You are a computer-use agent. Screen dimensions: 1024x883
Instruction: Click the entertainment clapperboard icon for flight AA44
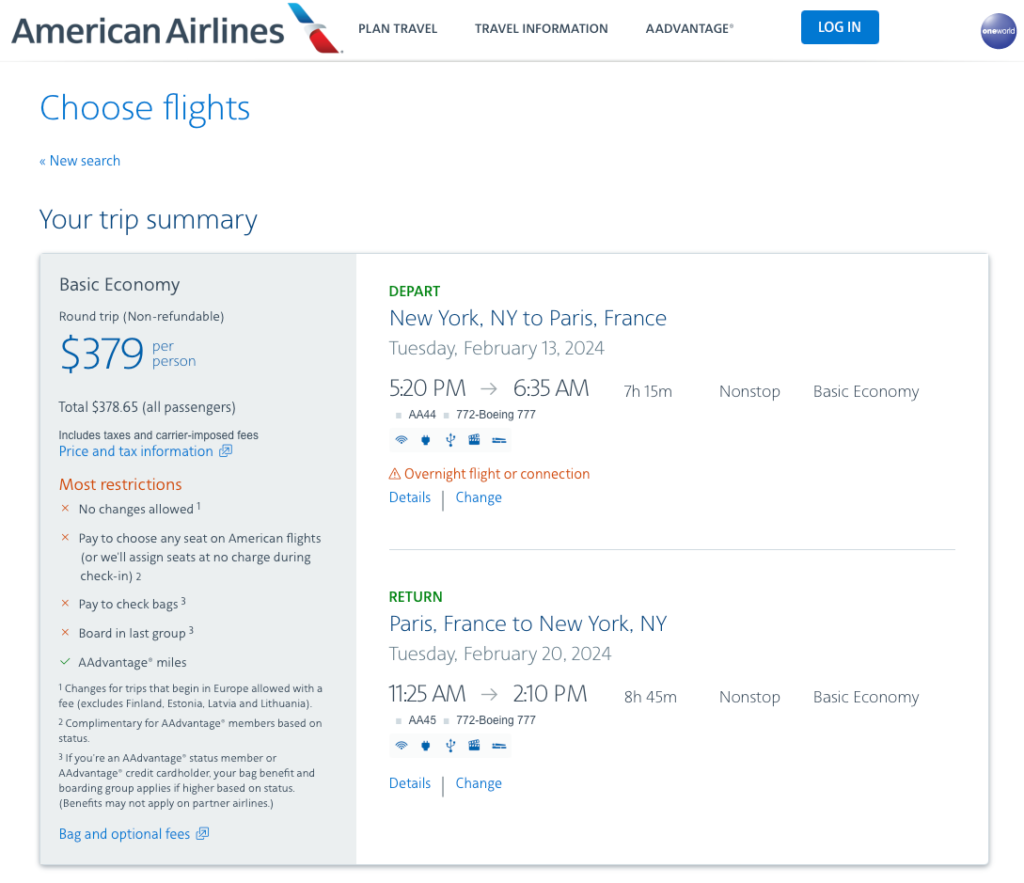point(474,439)
